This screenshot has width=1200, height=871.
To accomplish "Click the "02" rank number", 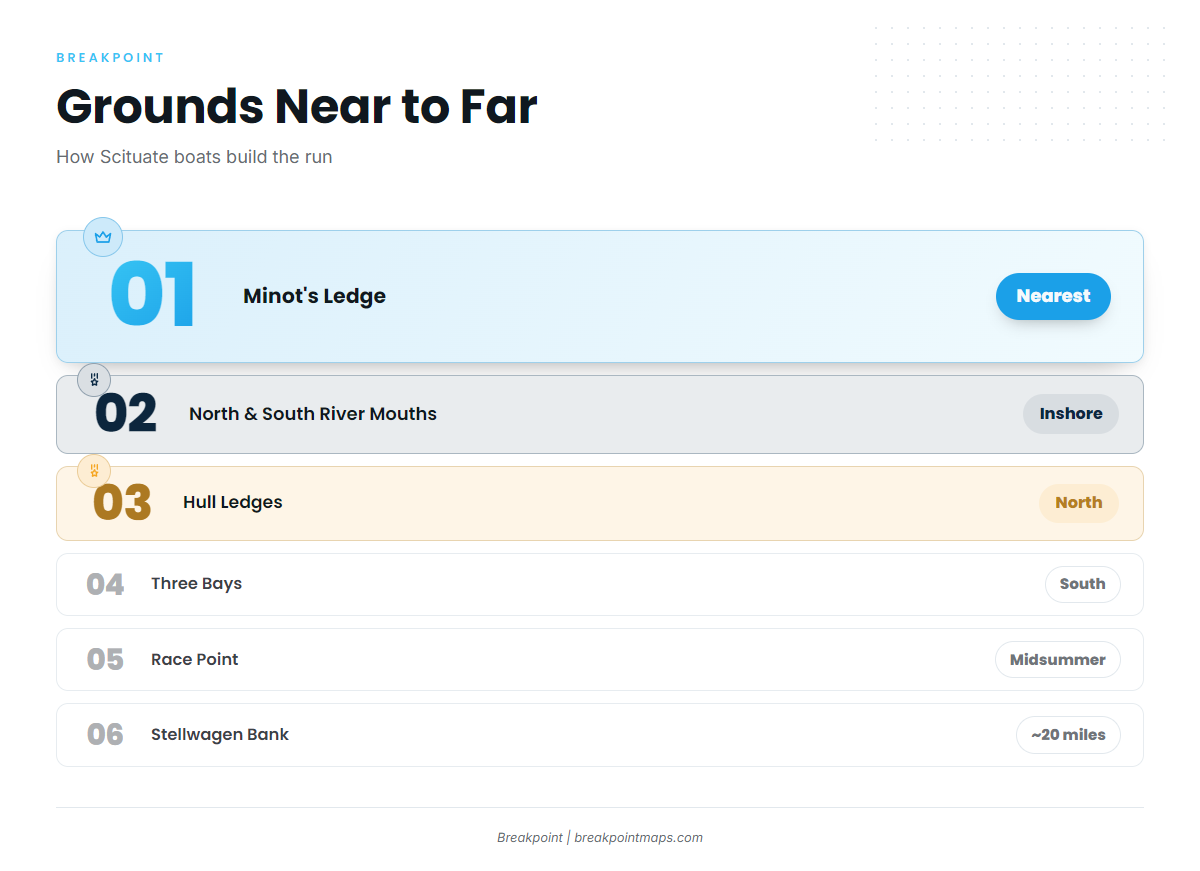I will tap(126, 414).
